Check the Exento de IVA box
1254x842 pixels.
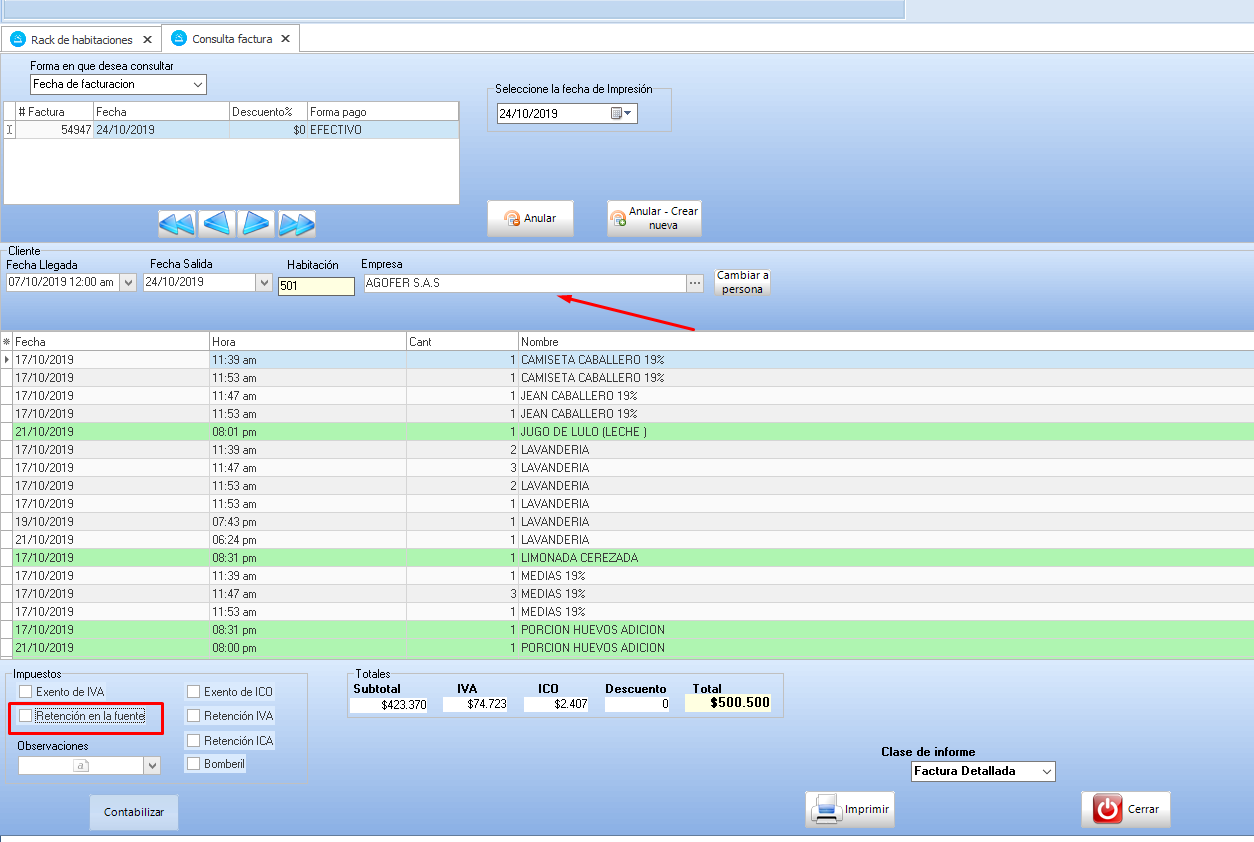pyautogui.click(x=26, y=692)
